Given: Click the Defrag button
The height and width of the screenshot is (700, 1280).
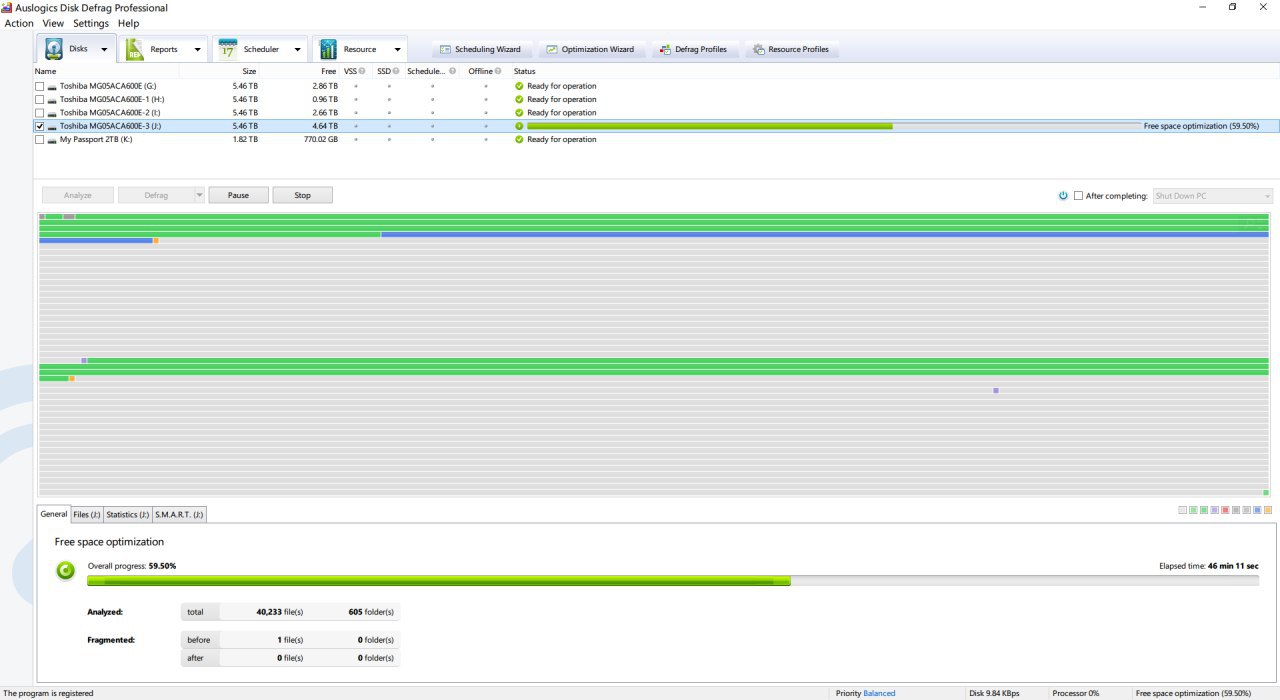Looking at the screenshot, I should click(156, 195).
